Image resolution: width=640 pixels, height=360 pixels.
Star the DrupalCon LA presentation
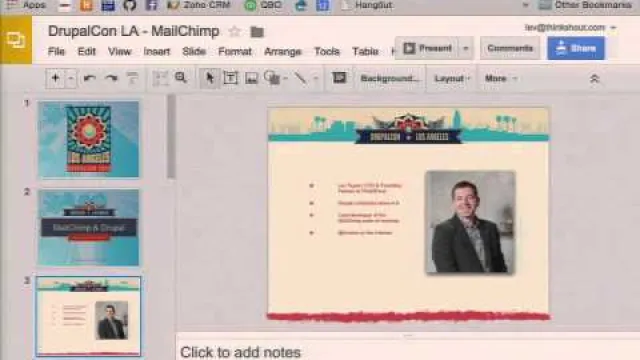[235, 31]
